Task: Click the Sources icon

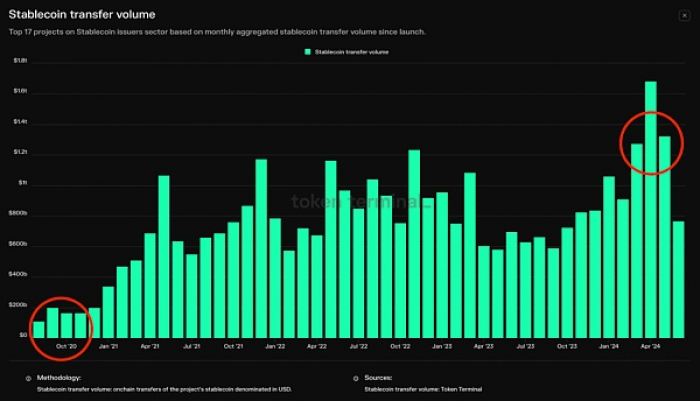Action: click(356, 378)
